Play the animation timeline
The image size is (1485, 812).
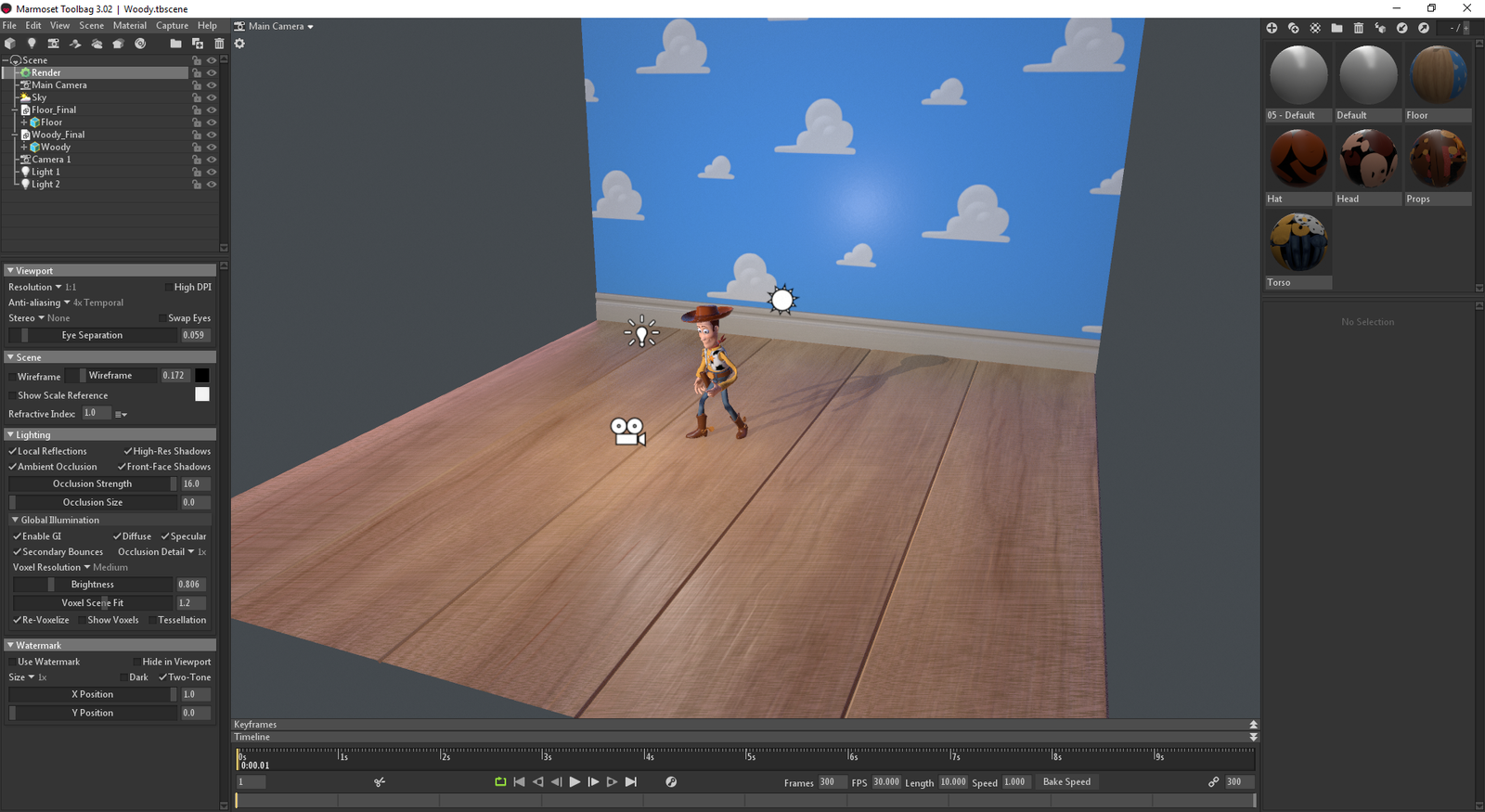[575, 782]
